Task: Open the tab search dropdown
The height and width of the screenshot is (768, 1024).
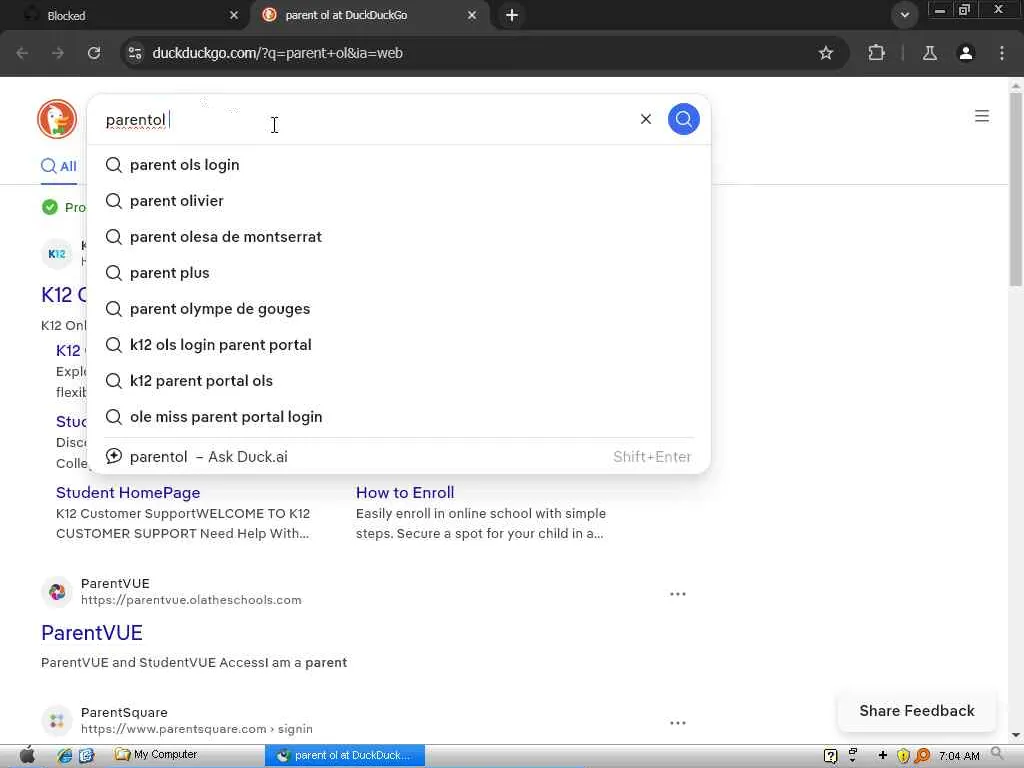Action: (904, 15)
